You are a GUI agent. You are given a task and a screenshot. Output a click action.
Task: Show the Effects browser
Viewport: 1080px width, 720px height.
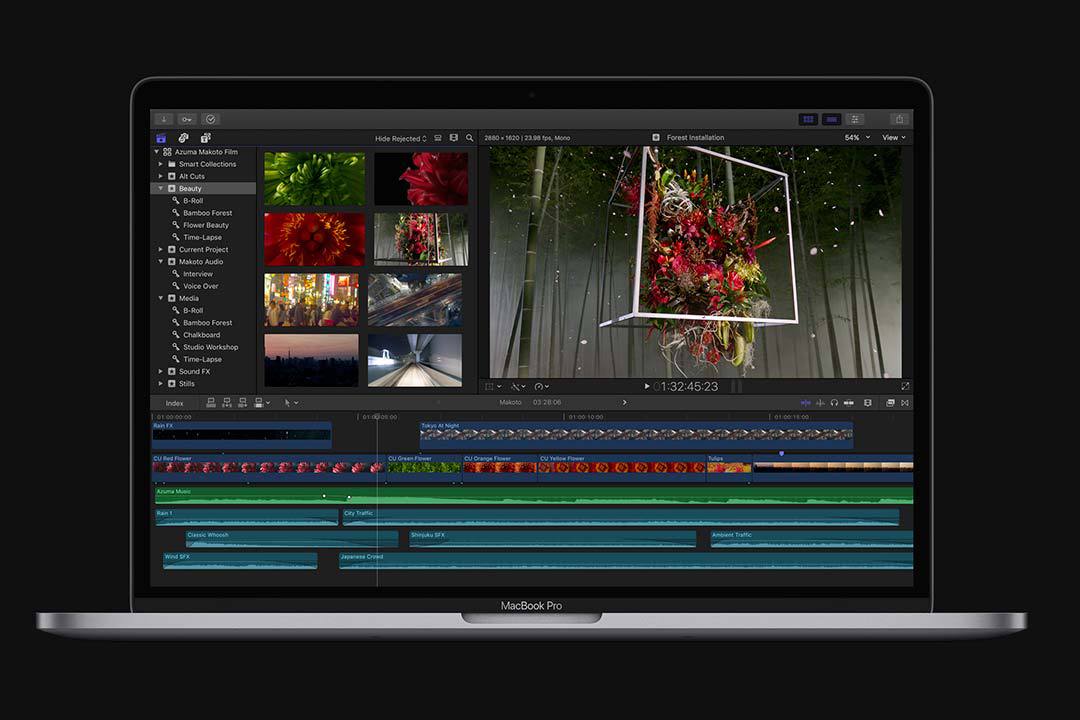(x=890, y=402)
